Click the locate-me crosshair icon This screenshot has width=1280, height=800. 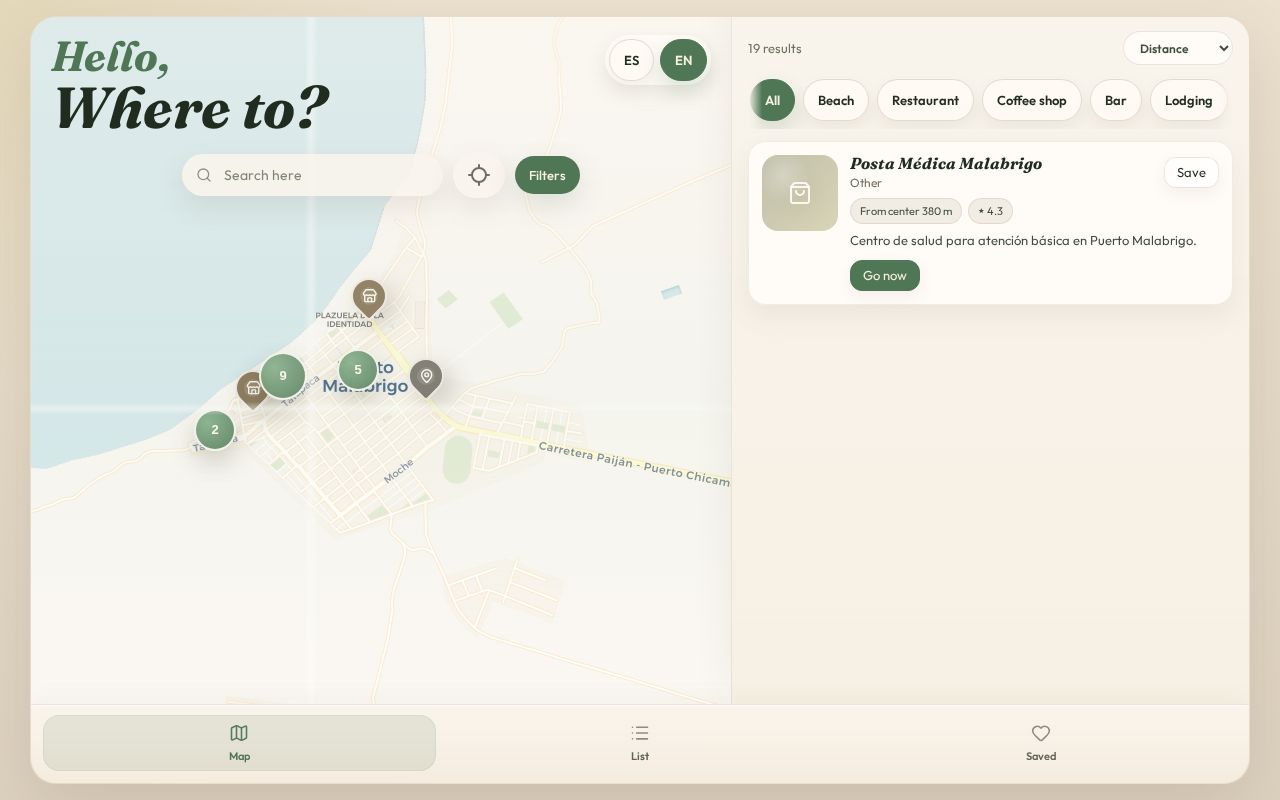479,175
